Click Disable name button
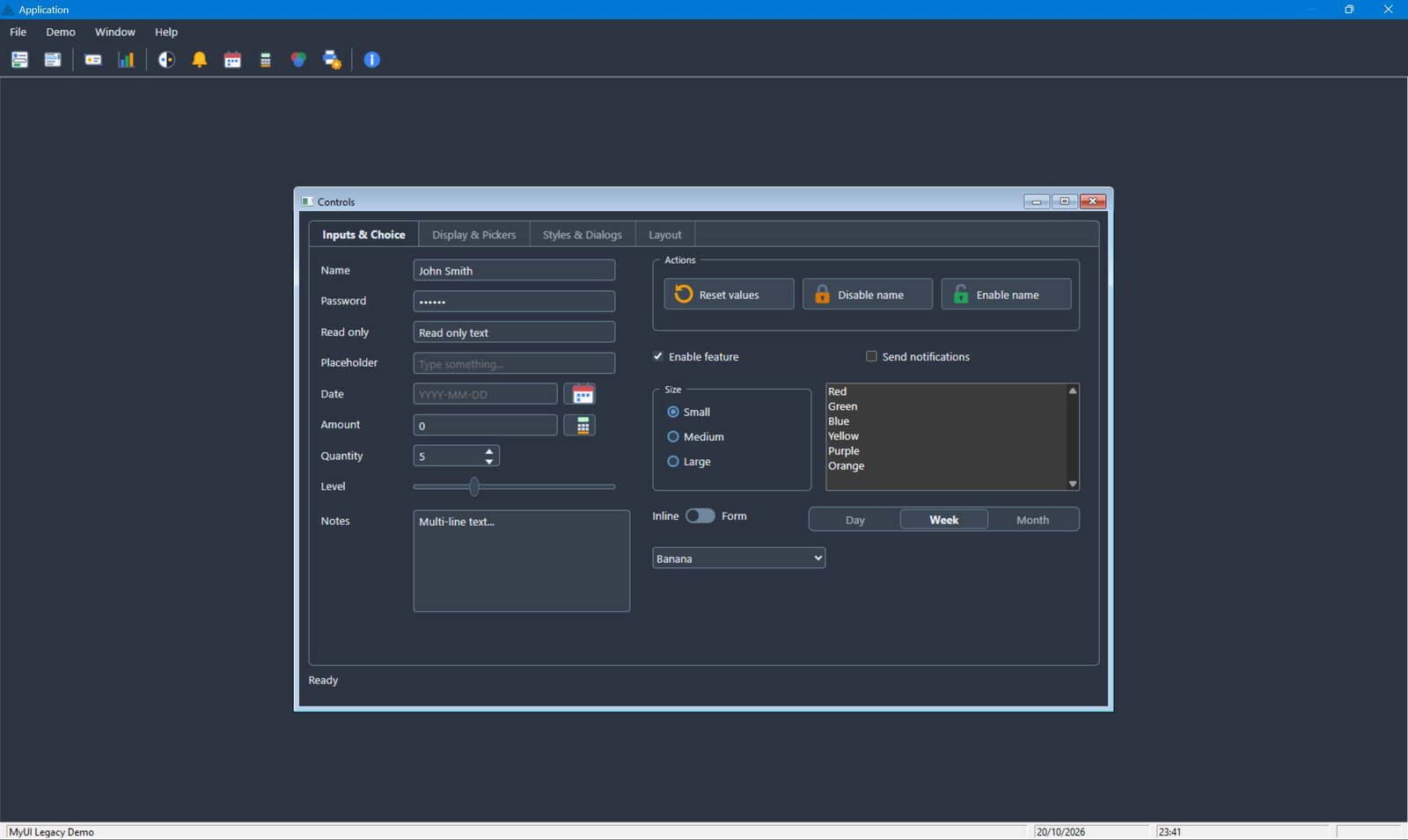This screenshot has width=1408, height=840. (x=868, y=295)
